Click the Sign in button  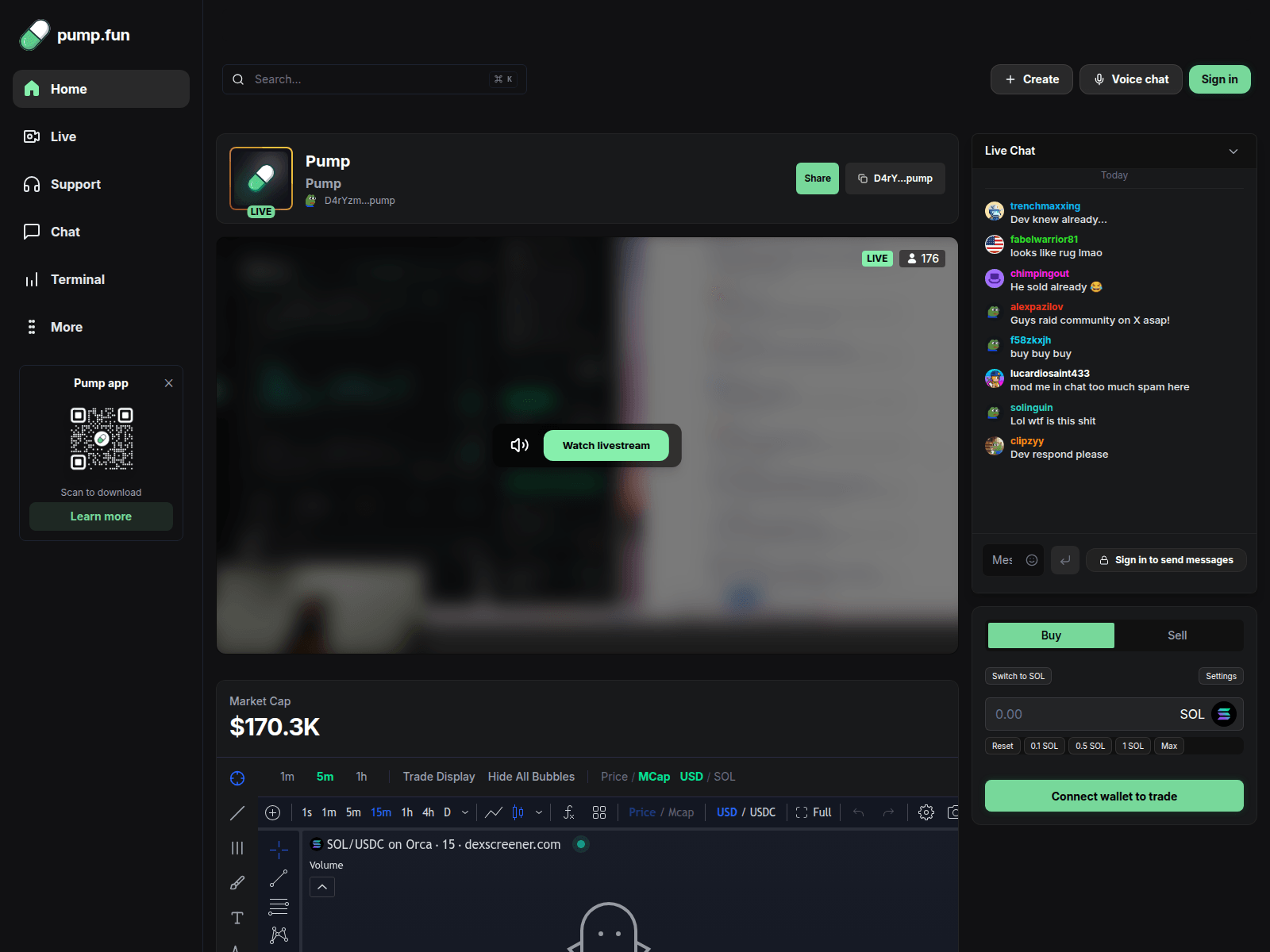tap(1219, 79)
